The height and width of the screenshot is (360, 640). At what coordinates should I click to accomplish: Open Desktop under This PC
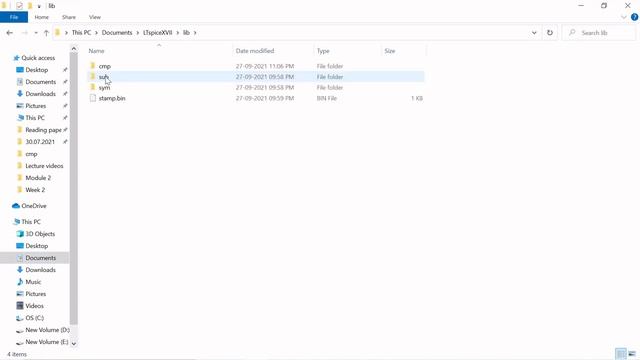pos(37,246)
